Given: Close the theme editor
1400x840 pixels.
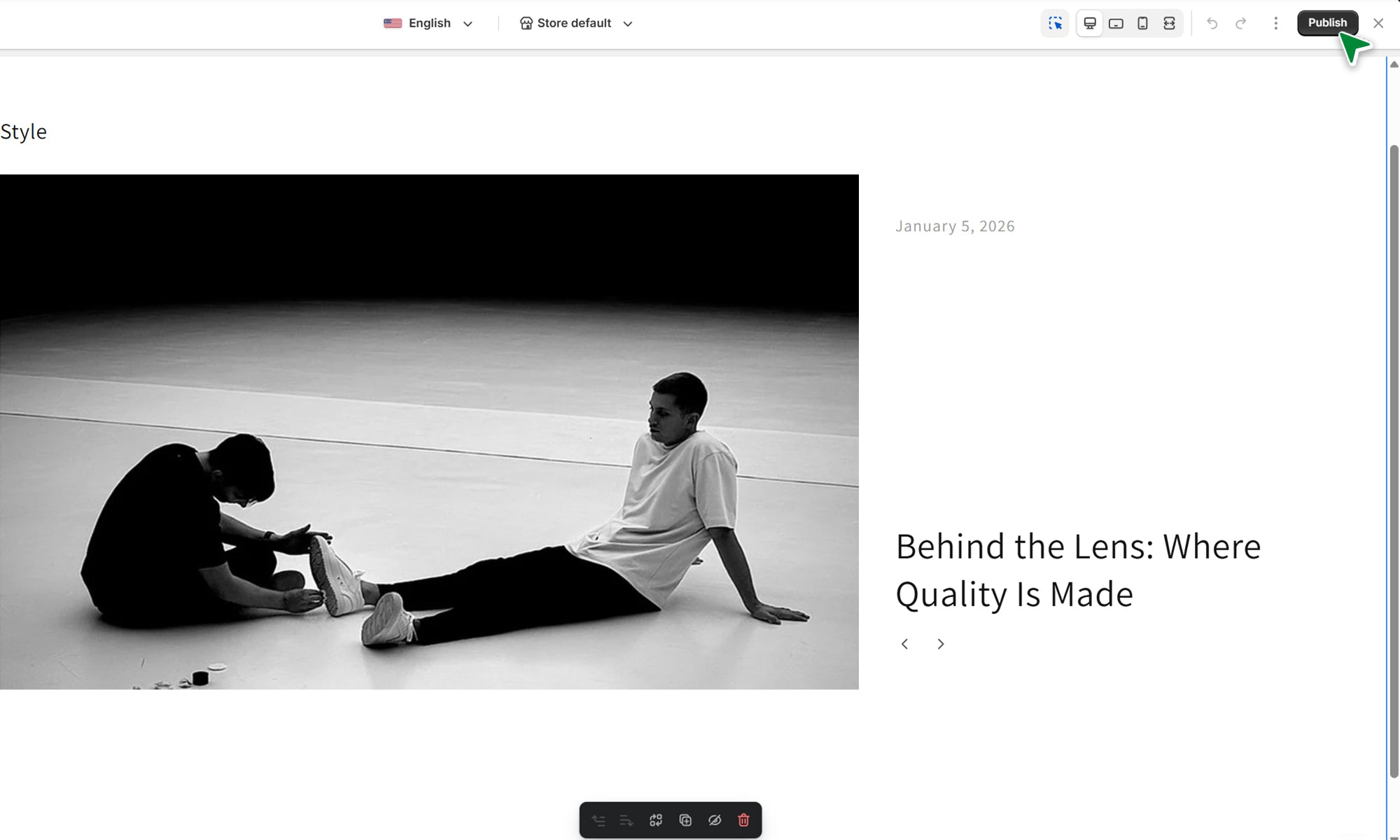Looking at the screenshot, I should [x=1378, y=23].
